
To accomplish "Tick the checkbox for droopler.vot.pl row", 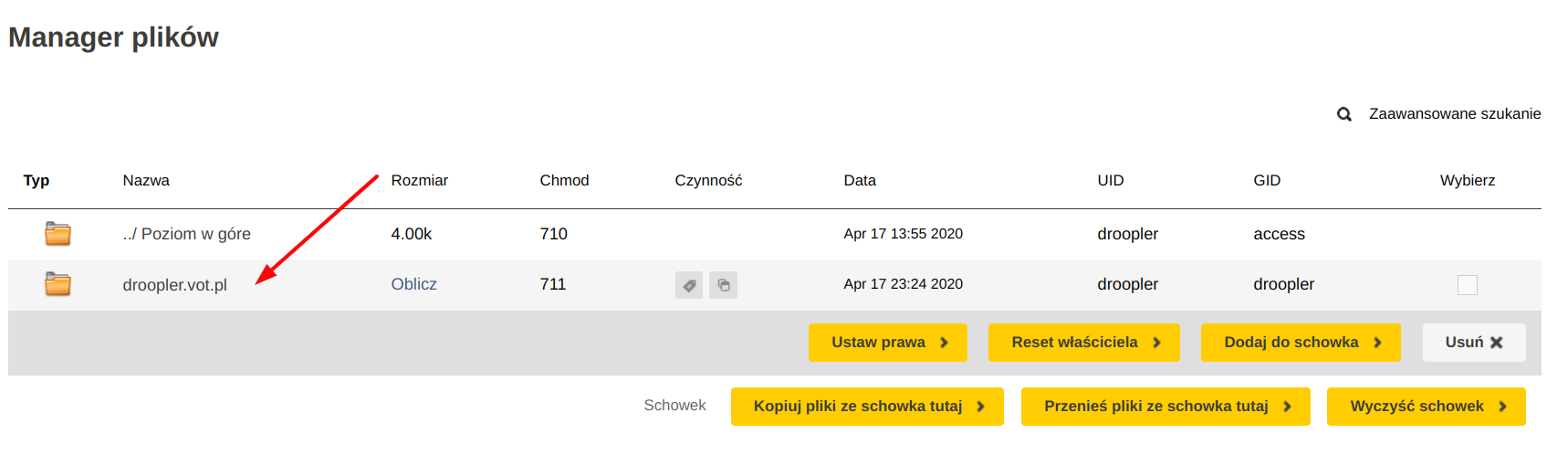I will [1468, 285].
